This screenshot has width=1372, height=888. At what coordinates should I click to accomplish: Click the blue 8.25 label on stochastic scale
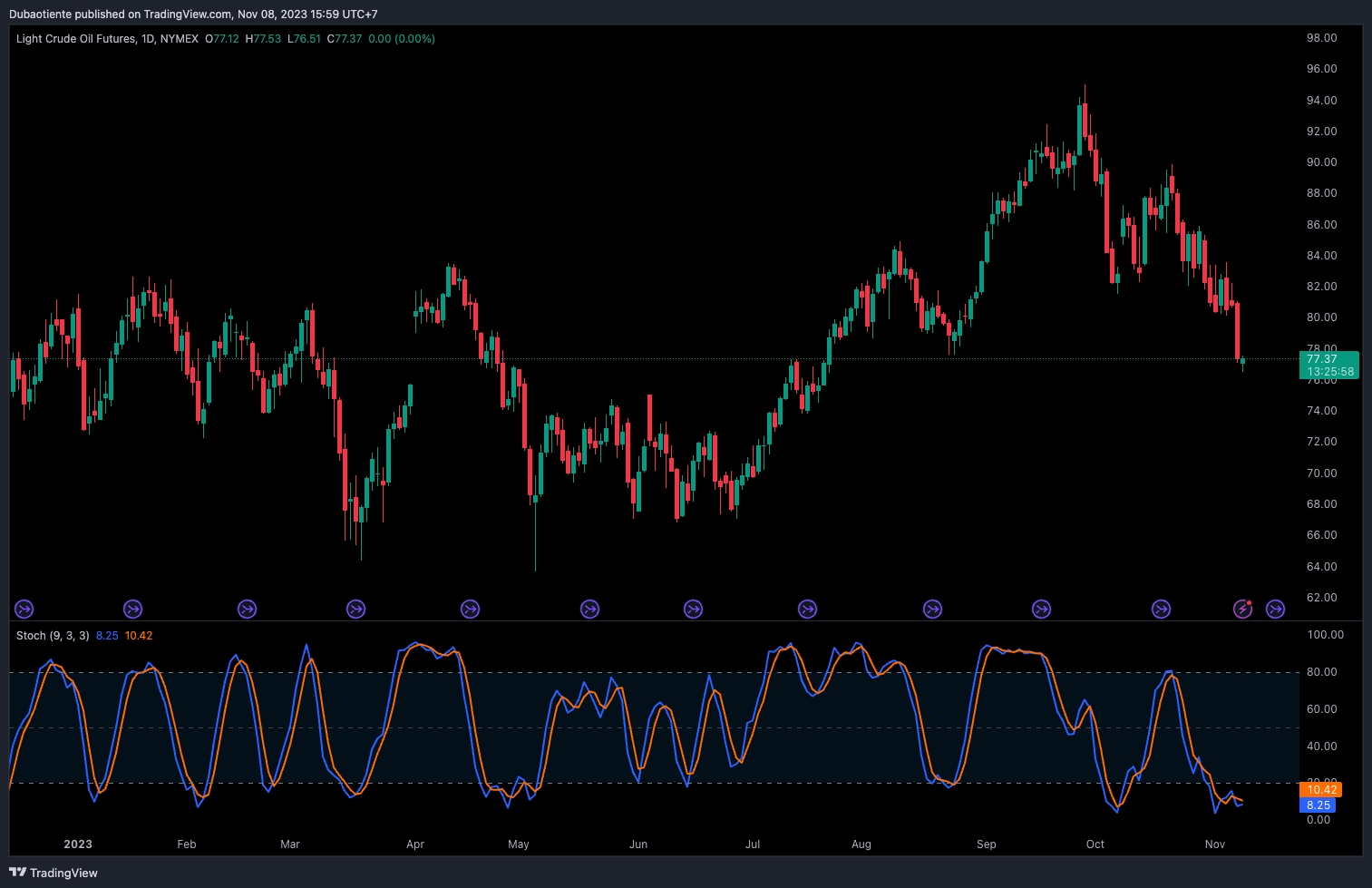[1318, 805]
